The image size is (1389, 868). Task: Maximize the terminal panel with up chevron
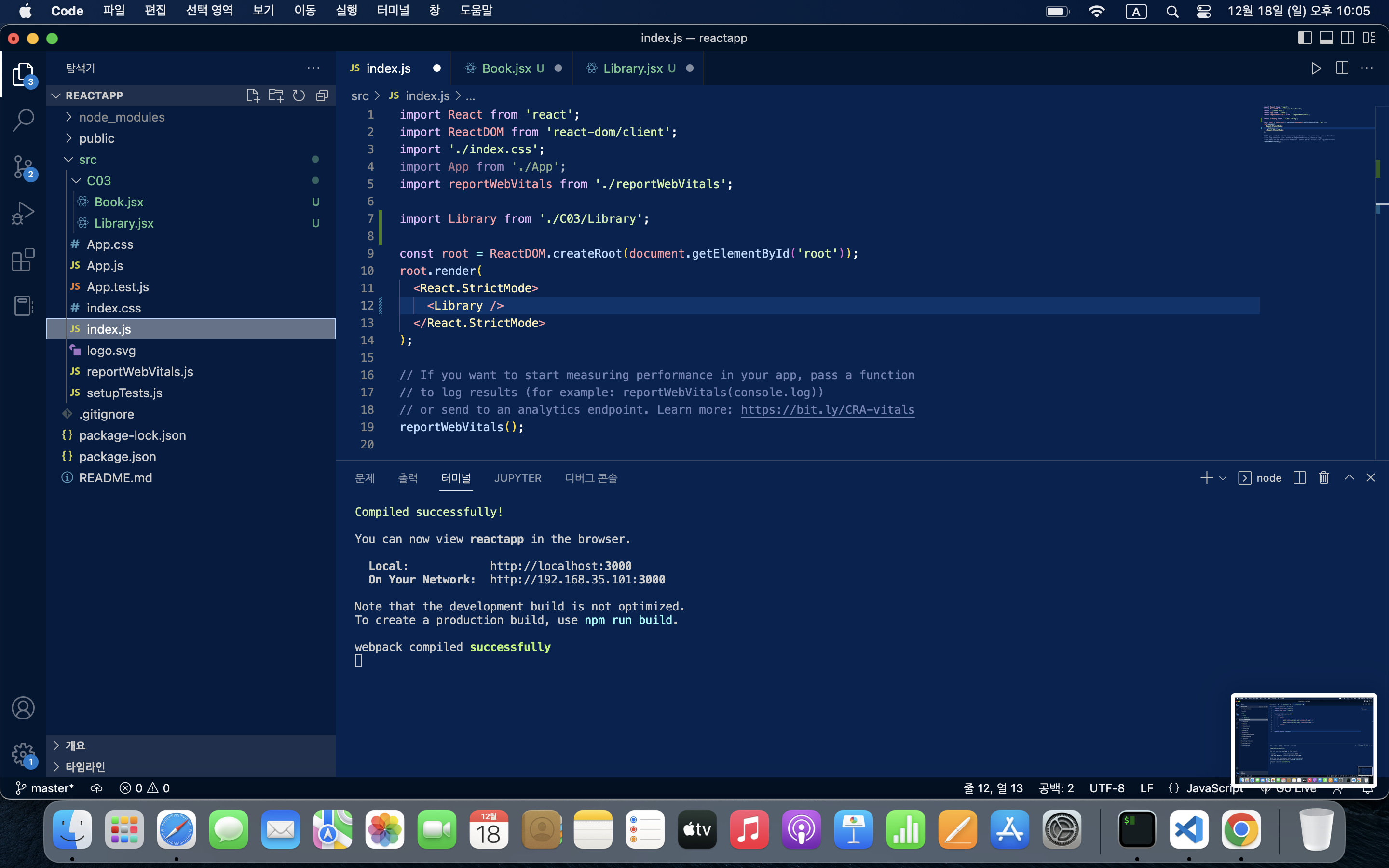click(x=1349, y=477)
